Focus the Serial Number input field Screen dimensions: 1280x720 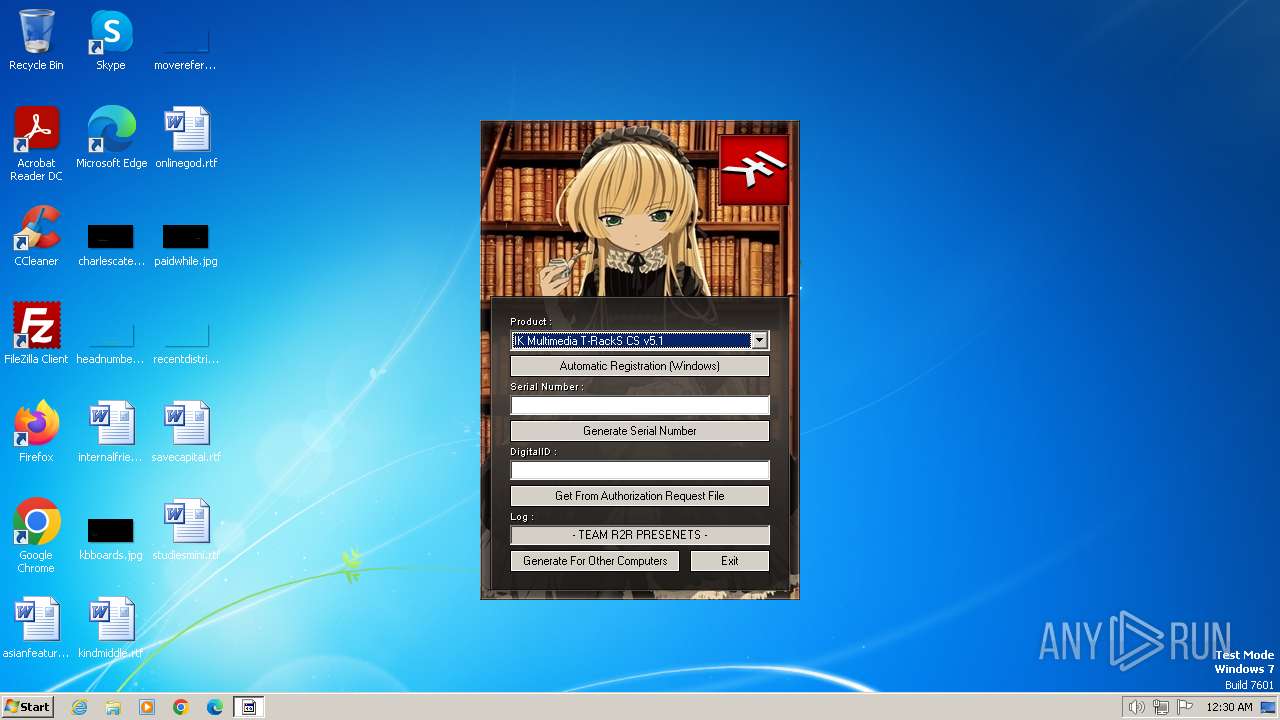[640, 405]
